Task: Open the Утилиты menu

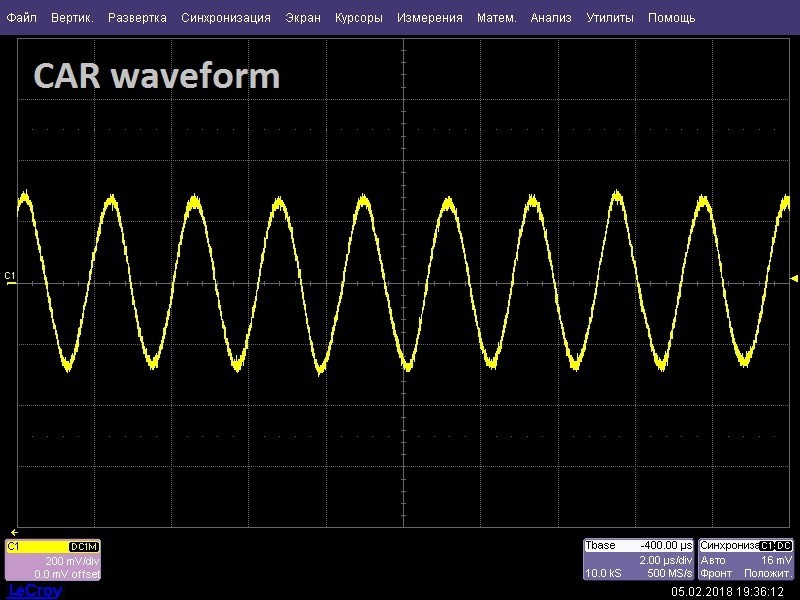Action: click(610, 18)
